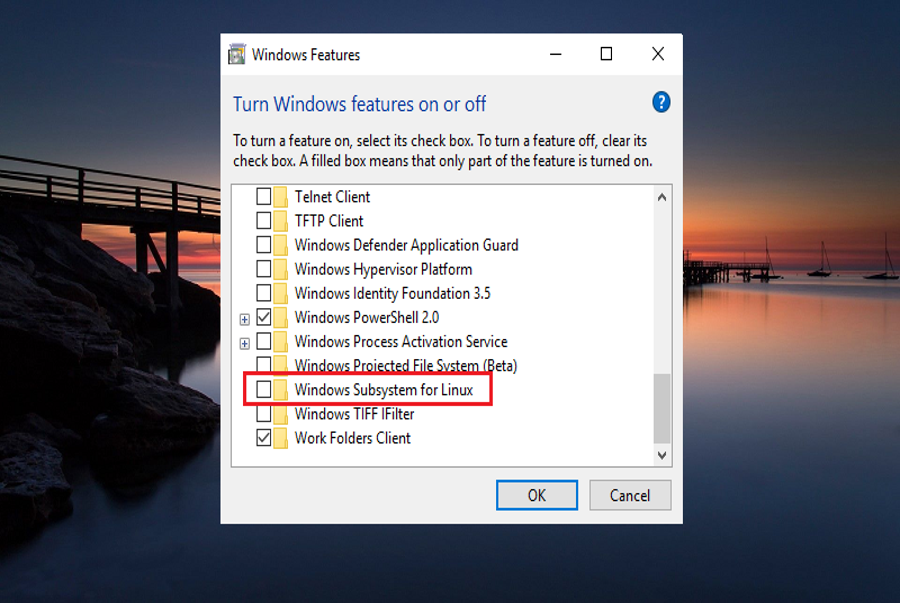Click folder icon beside Work Folders Client
Screen dimensions: 900x603
pyautogui.click(x=280, y=438)
